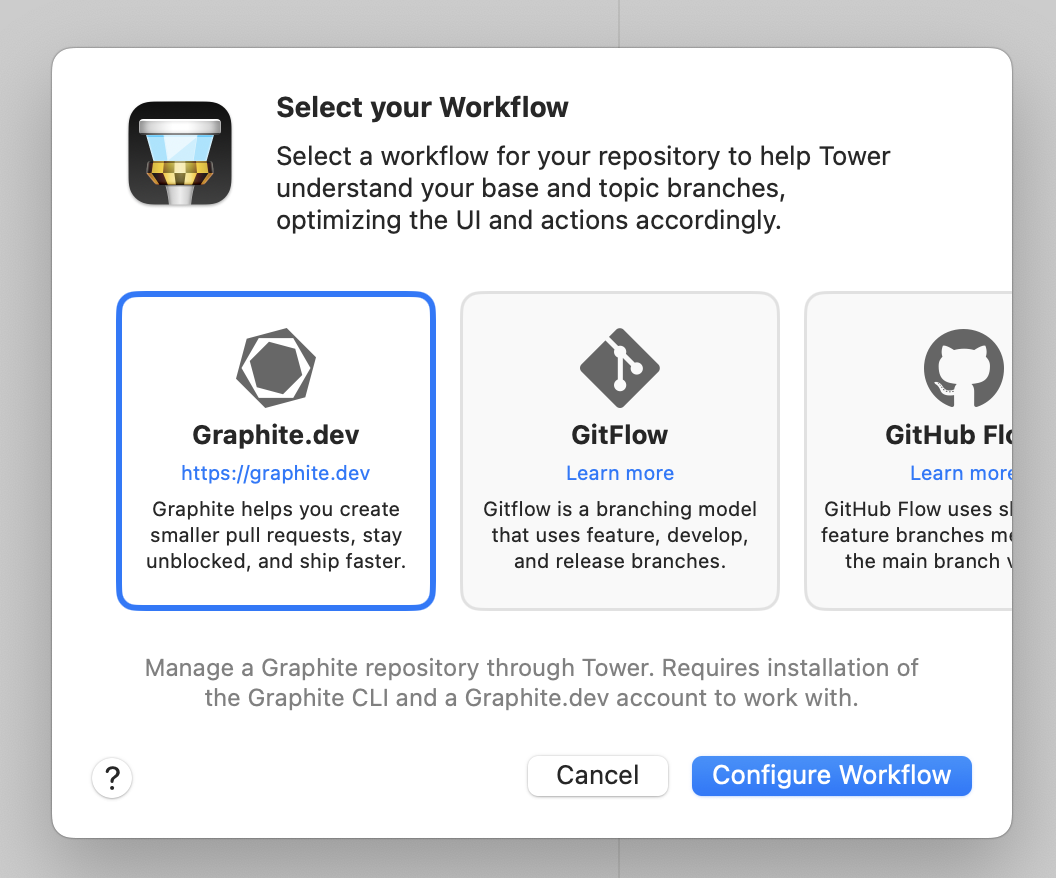Click the GitFlow card's diamond branch symbol
Image resolution: width=1056 pixels, height=878 pixels.
tap(619, 367)
